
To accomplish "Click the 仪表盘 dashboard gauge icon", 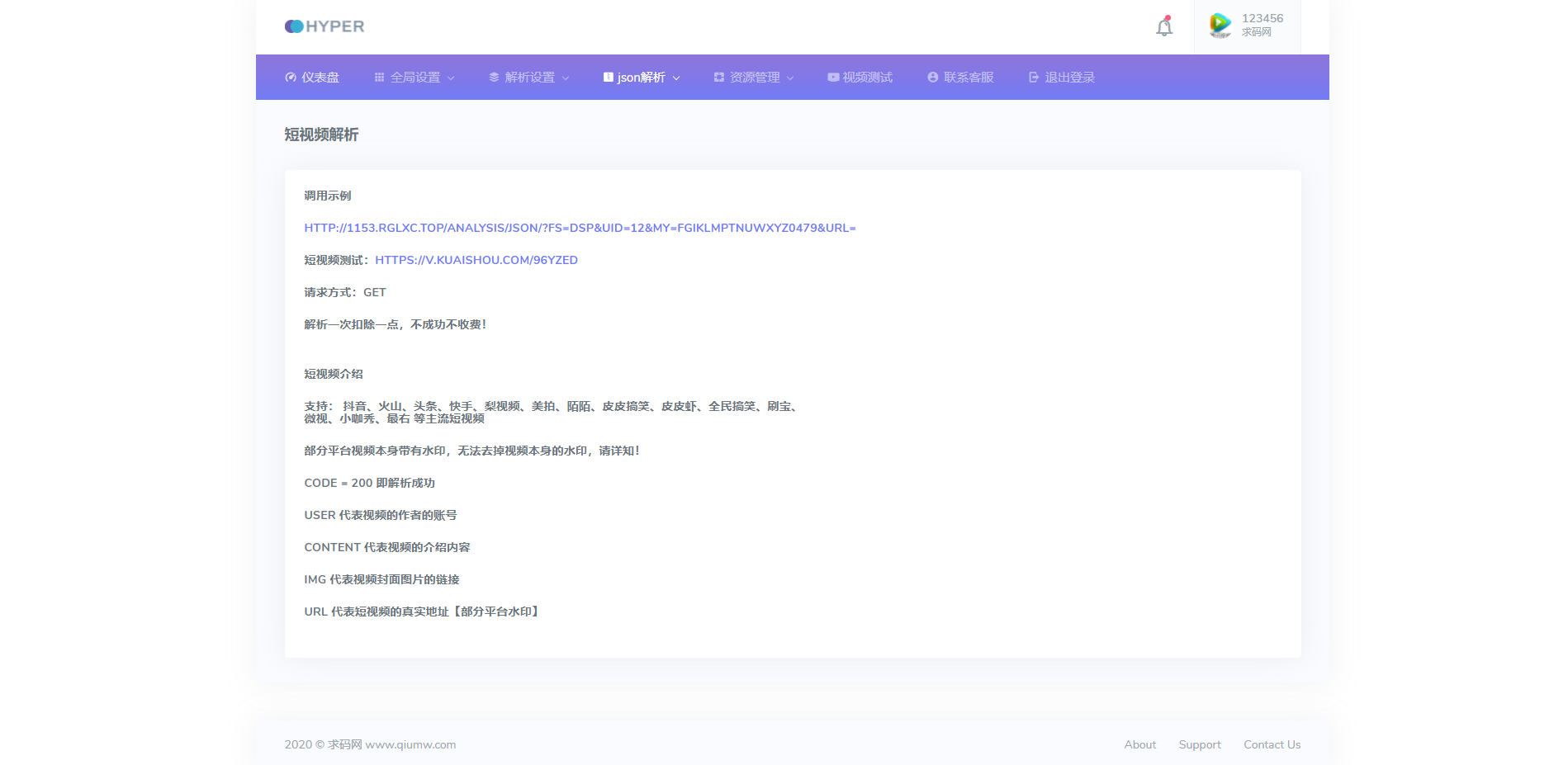I will tap(291, 78).
